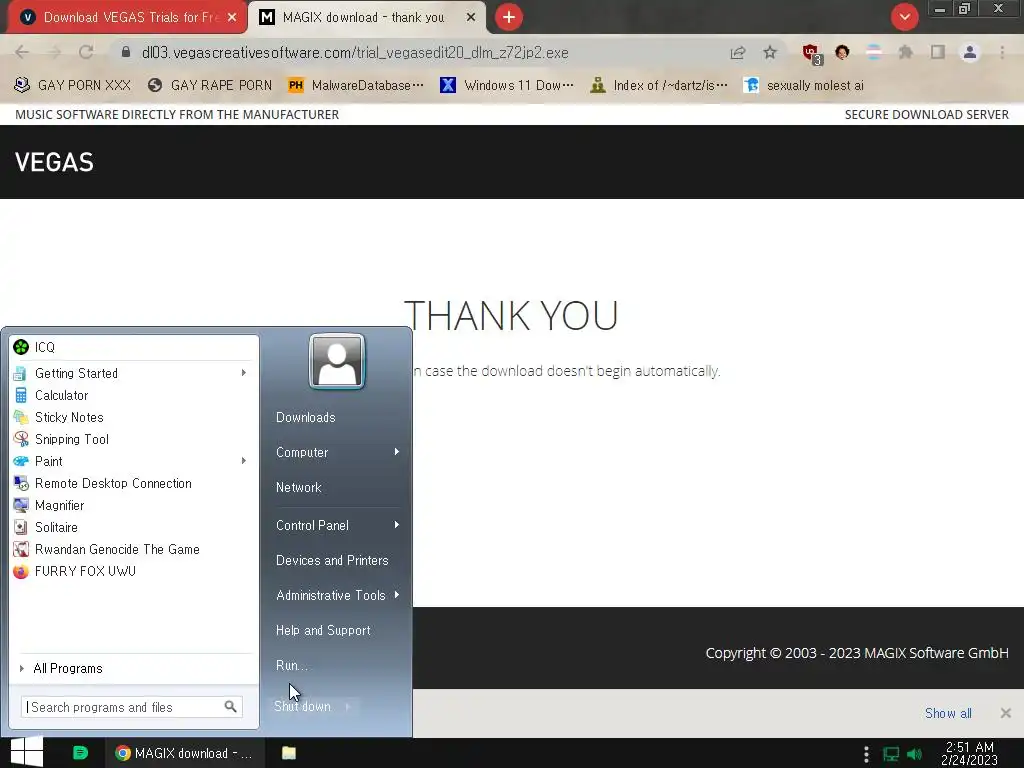Image resolution: width=1024 pixels, height=768 pixels.
Task: Expand the Paint jump list arrow
Action: pos(244,461)
